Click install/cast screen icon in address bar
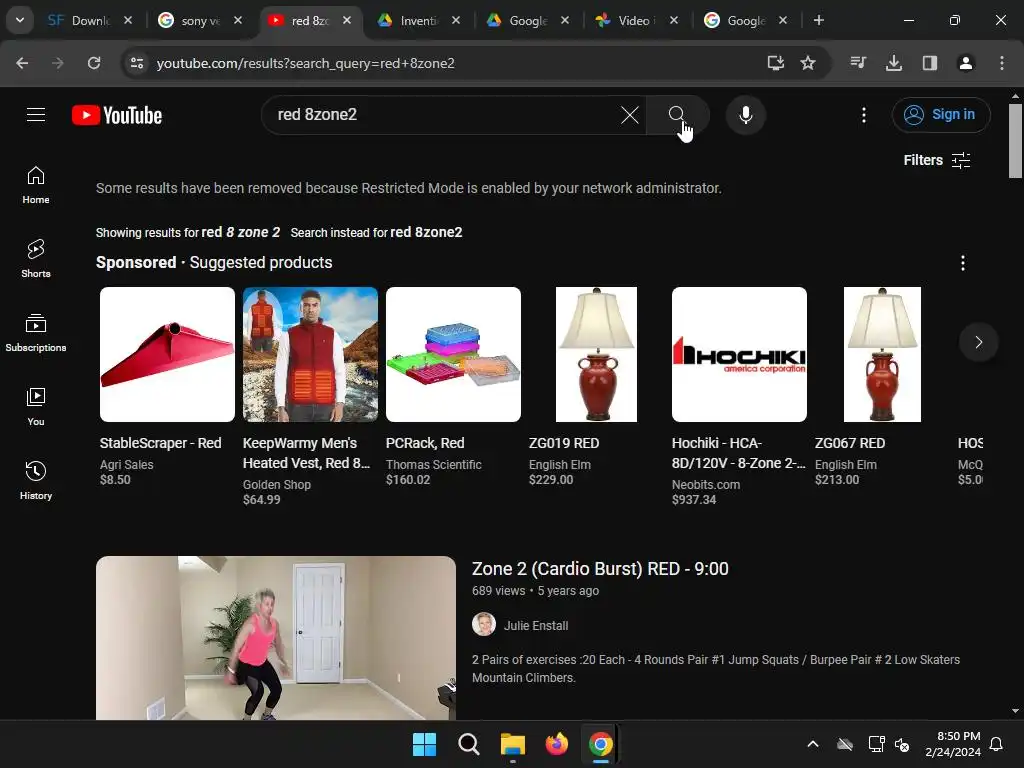This screenshot has width=1024, height=768. (775, 63)
